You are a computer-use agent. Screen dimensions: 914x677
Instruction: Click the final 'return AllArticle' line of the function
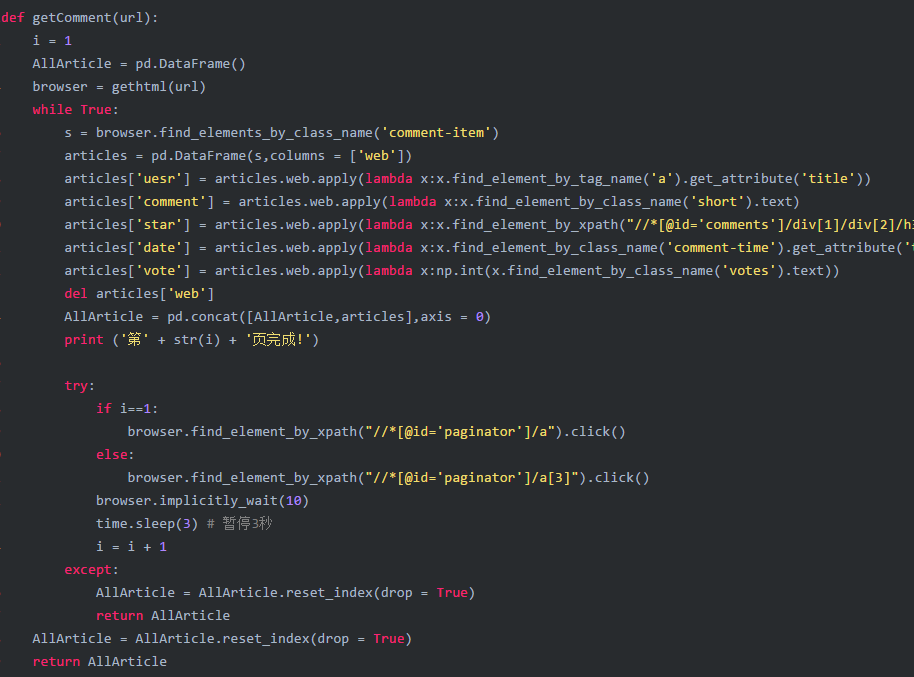click(100, 662)
